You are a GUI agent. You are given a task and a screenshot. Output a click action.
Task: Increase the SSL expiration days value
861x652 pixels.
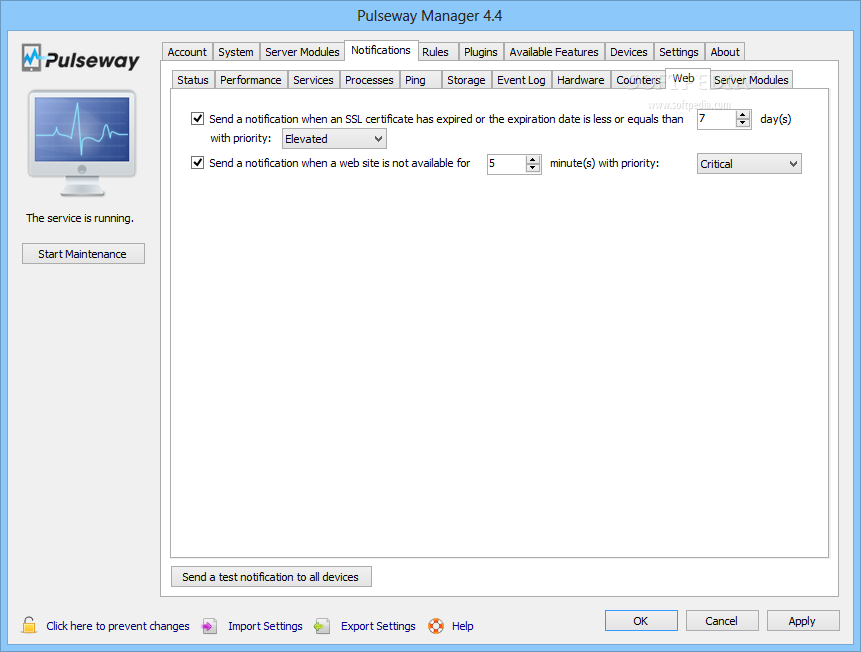tap(742, 115)
